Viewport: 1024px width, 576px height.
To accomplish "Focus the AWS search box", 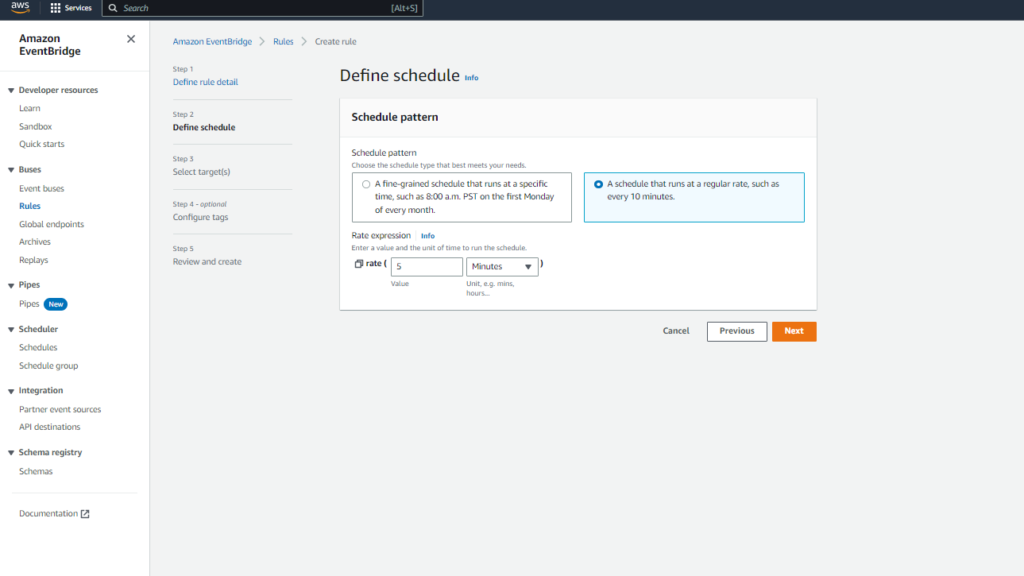I will pos(263,8).
